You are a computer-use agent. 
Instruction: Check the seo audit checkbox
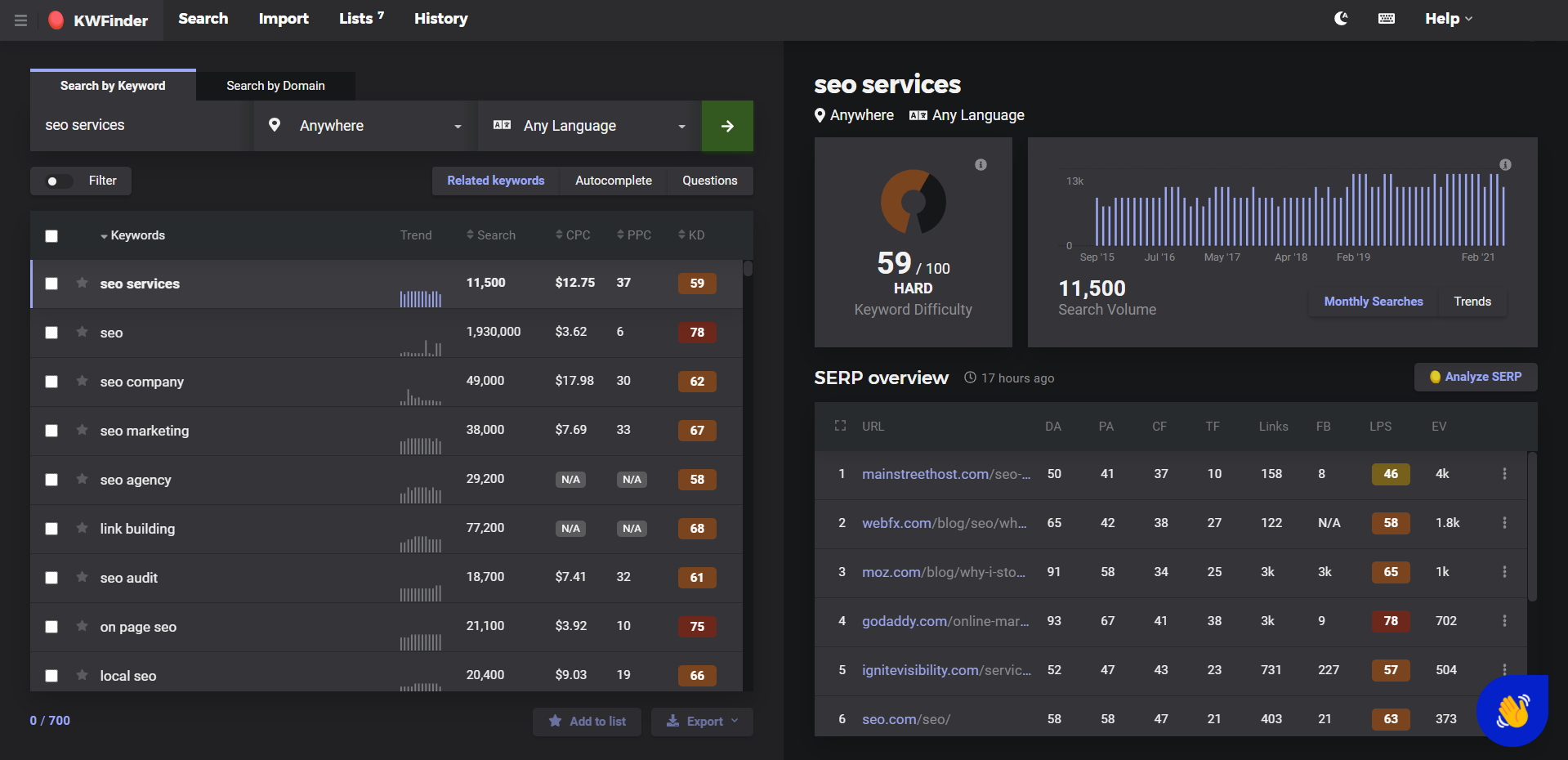(51, 578)
